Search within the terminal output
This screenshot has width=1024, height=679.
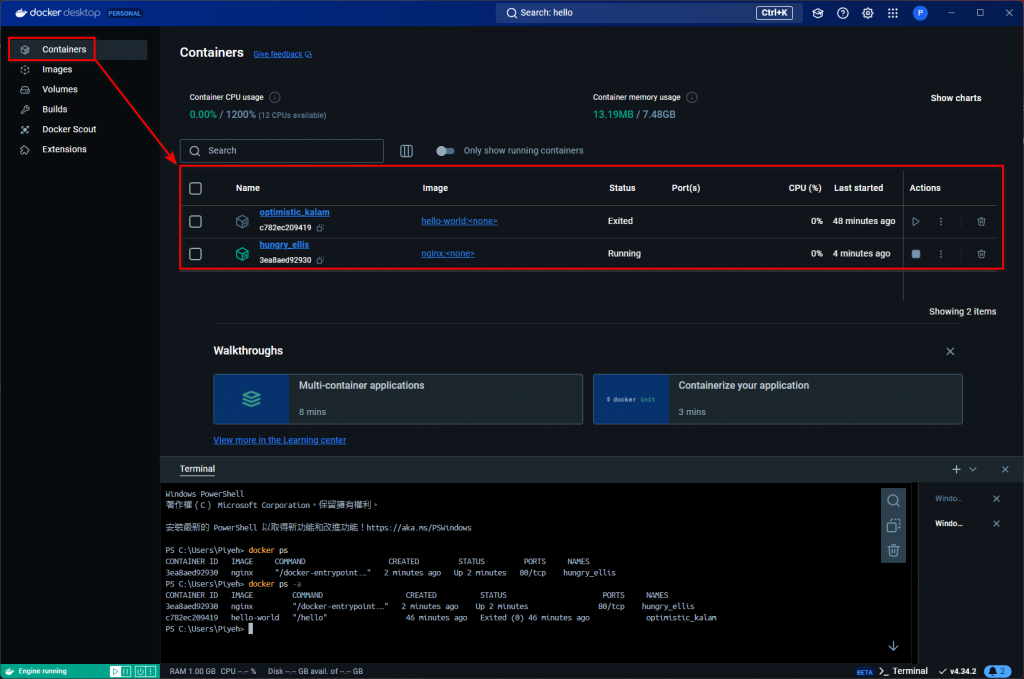[893, 501]
